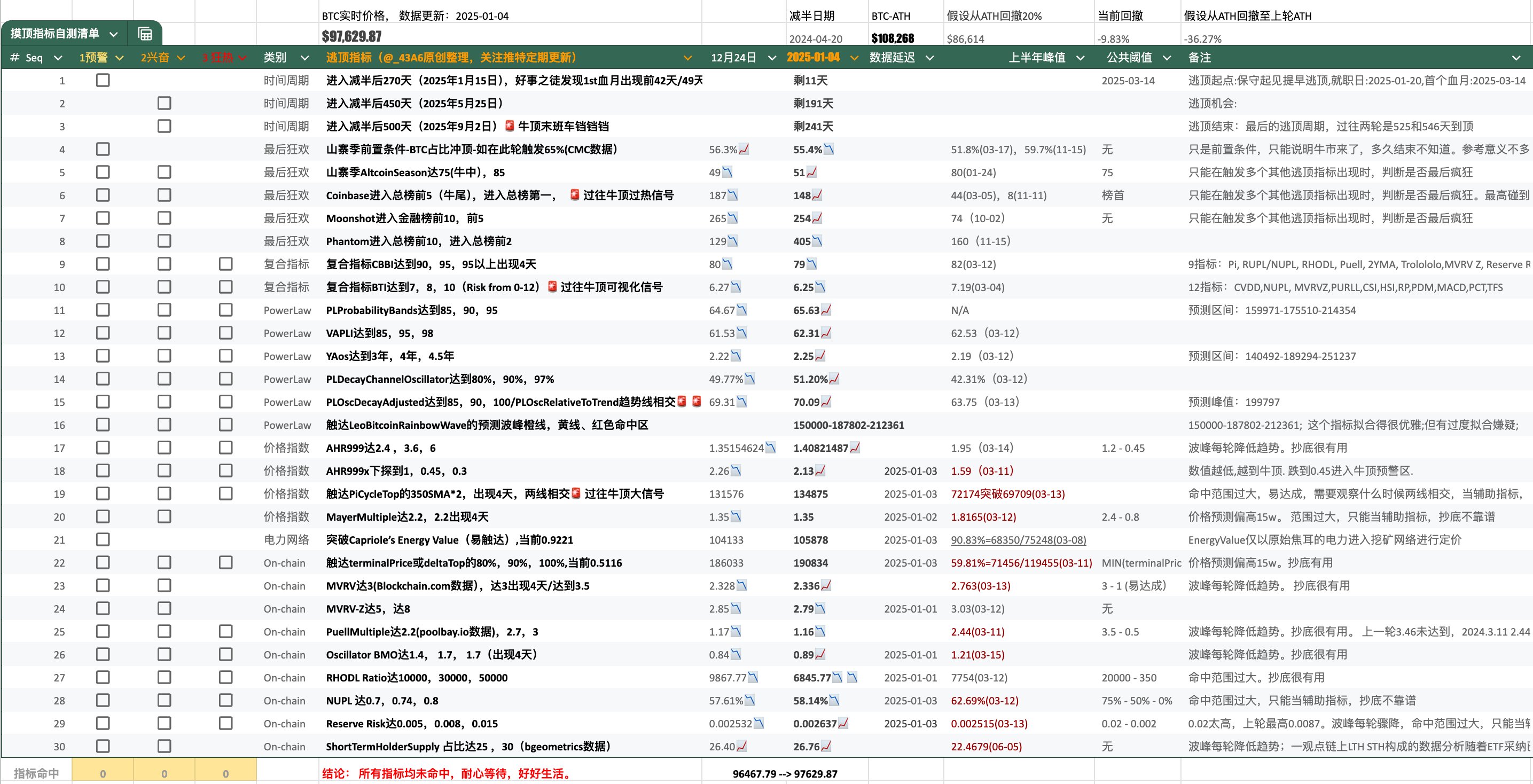
Task: Click the uptrend chart icon beside 55.4%
Action: pos(828,150)
